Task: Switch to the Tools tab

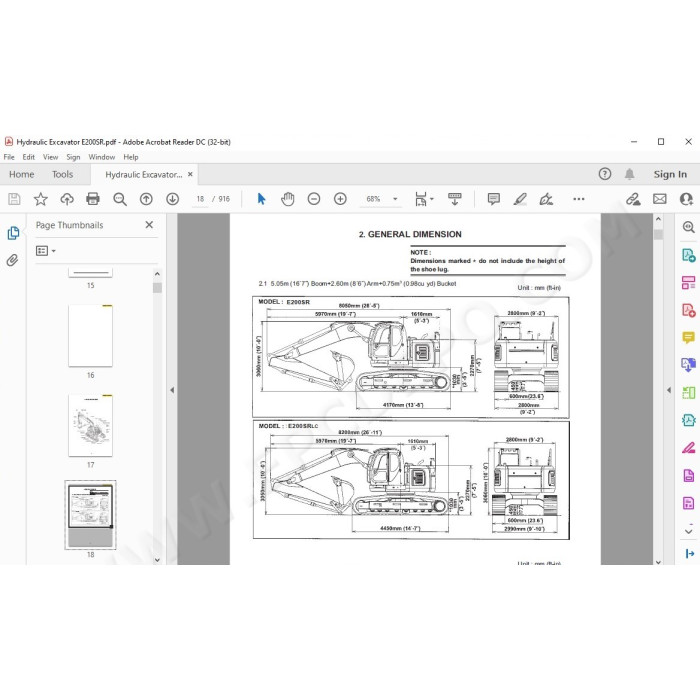Action: (62, 174)
